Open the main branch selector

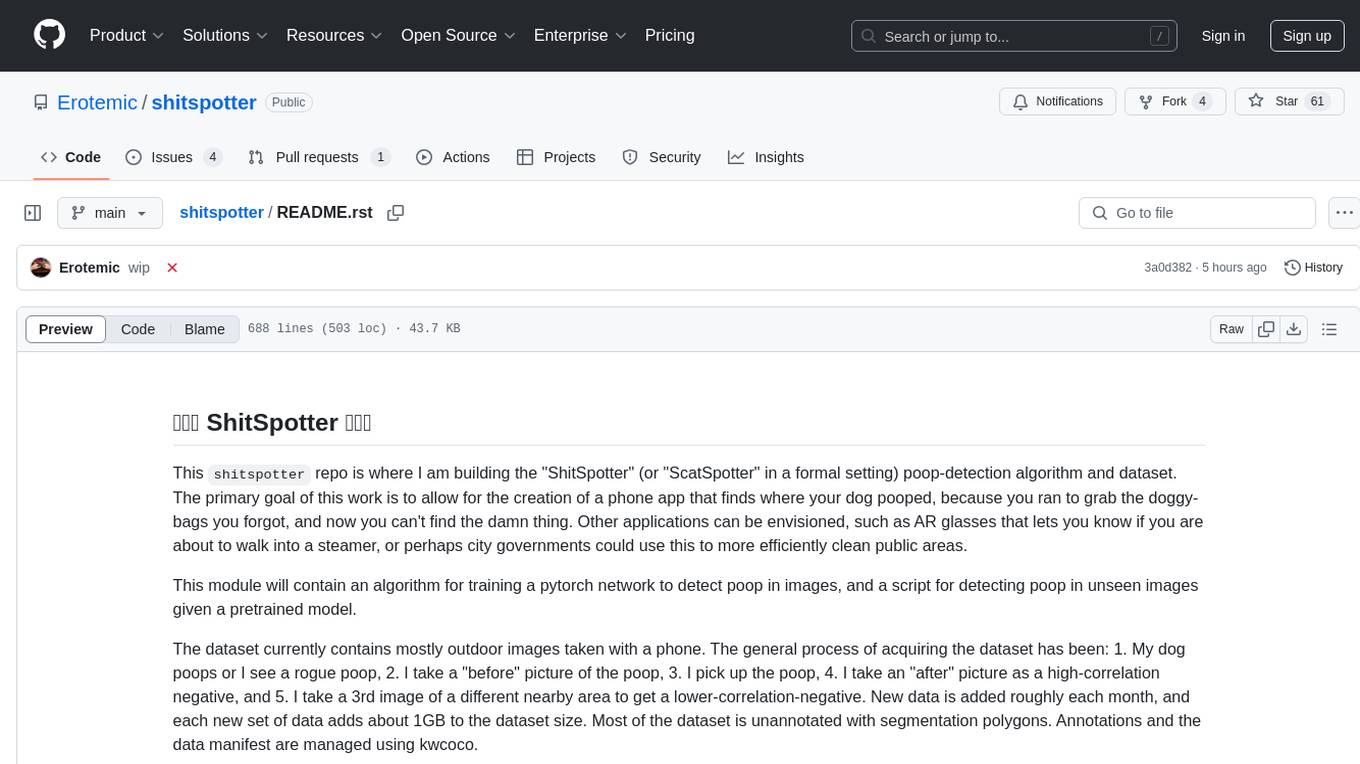point(110,213)
